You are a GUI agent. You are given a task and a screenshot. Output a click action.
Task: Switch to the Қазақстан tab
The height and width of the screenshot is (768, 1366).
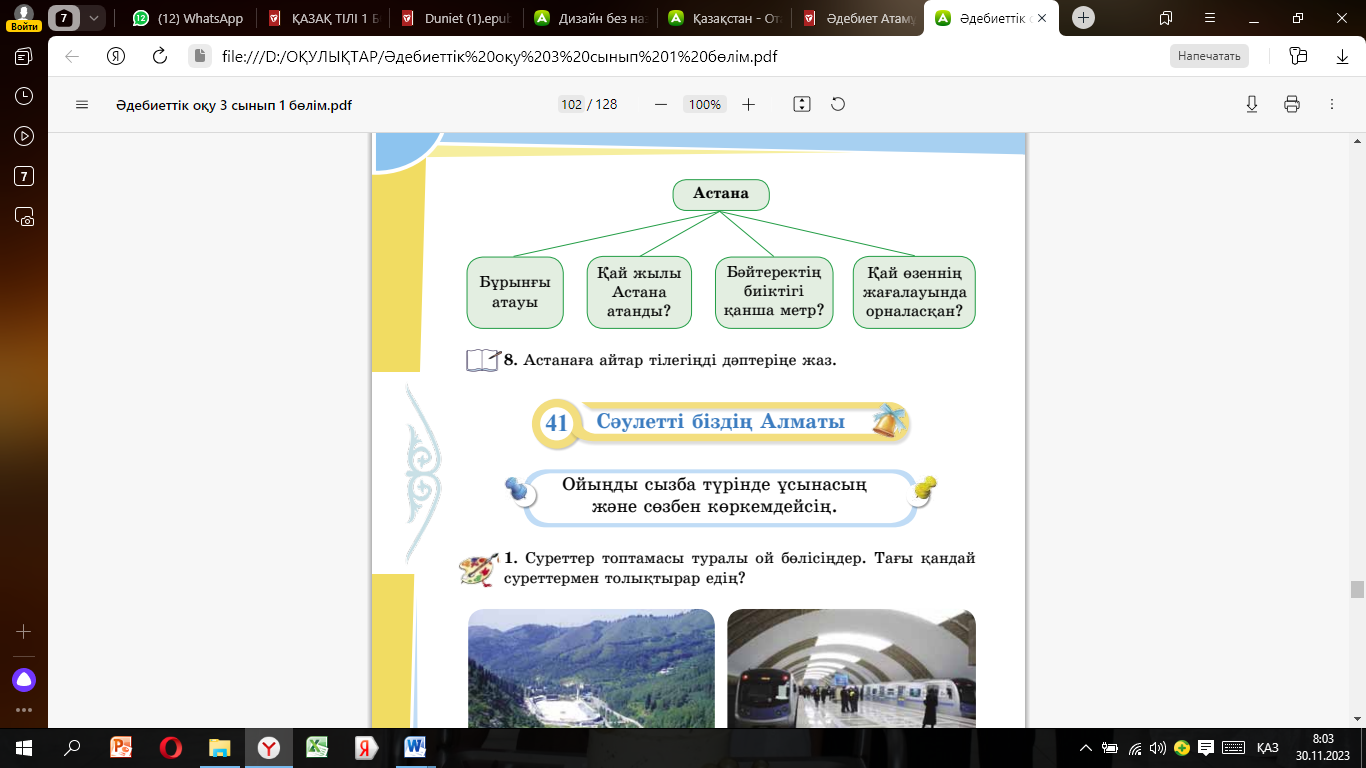pos(724,18)
